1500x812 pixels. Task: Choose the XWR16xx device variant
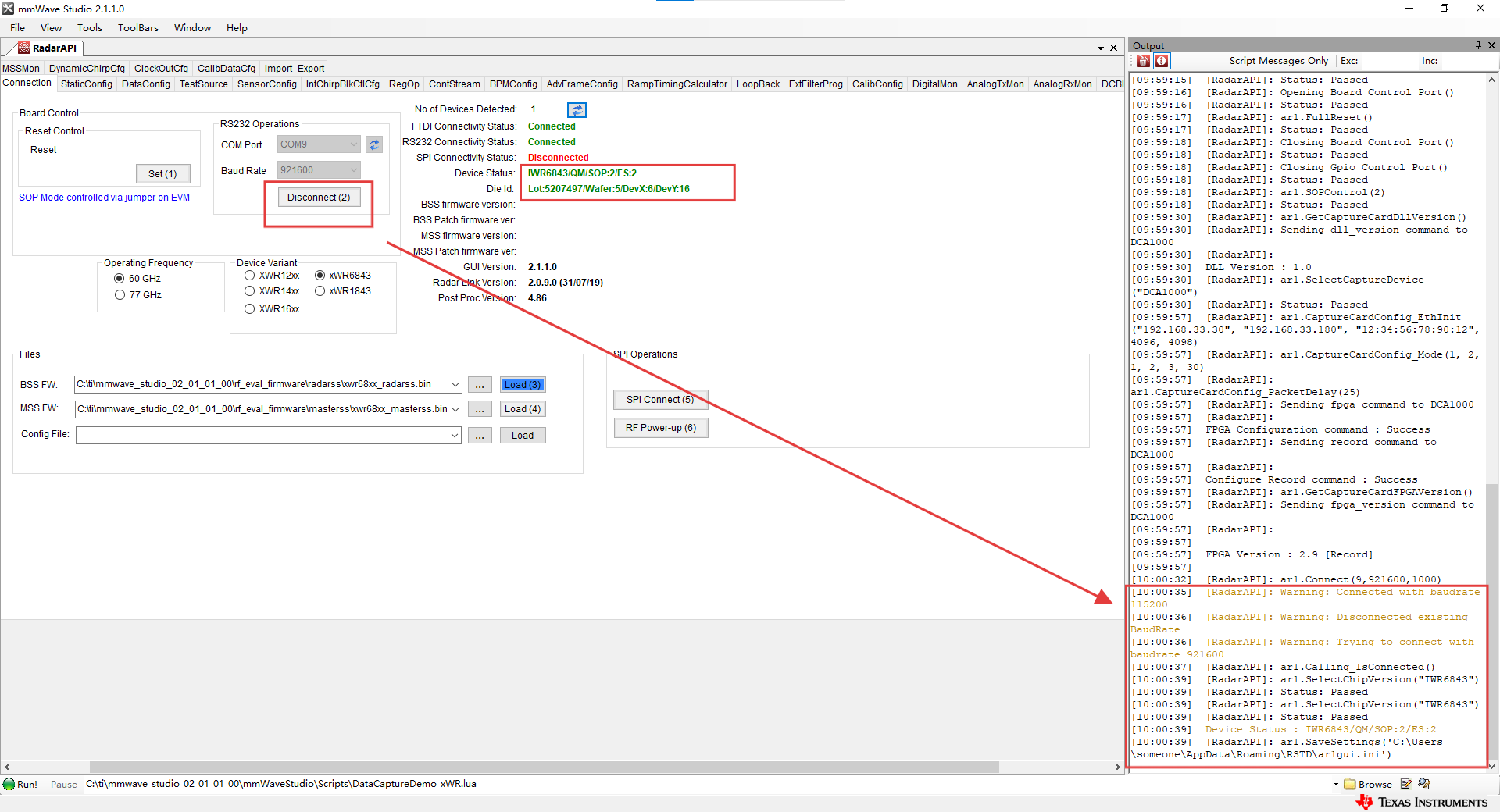click(249, 309)
